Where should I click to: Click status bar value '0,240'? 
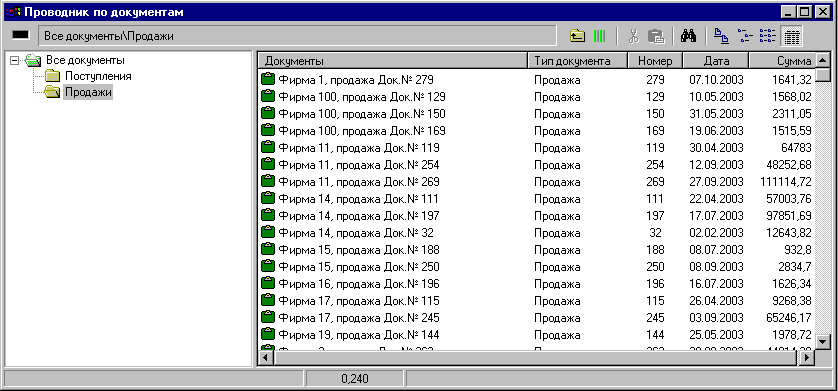click(355, 379)
